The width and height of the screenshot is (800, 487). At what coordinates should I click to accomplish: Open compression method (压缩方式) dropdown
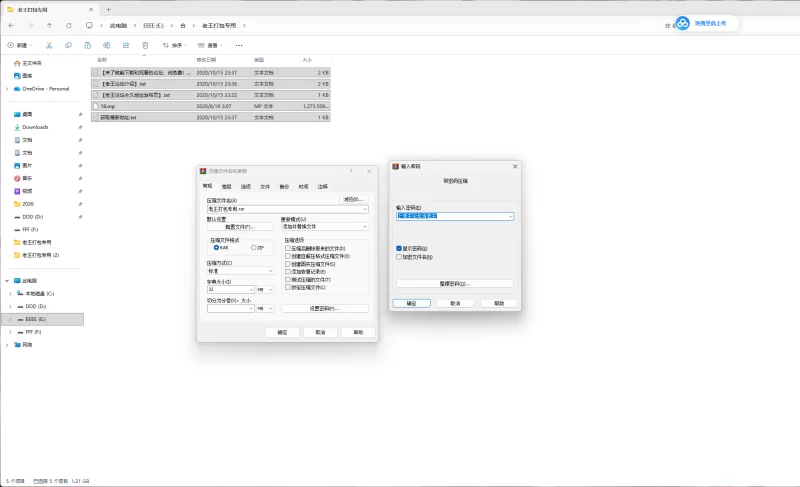[270, 271]
